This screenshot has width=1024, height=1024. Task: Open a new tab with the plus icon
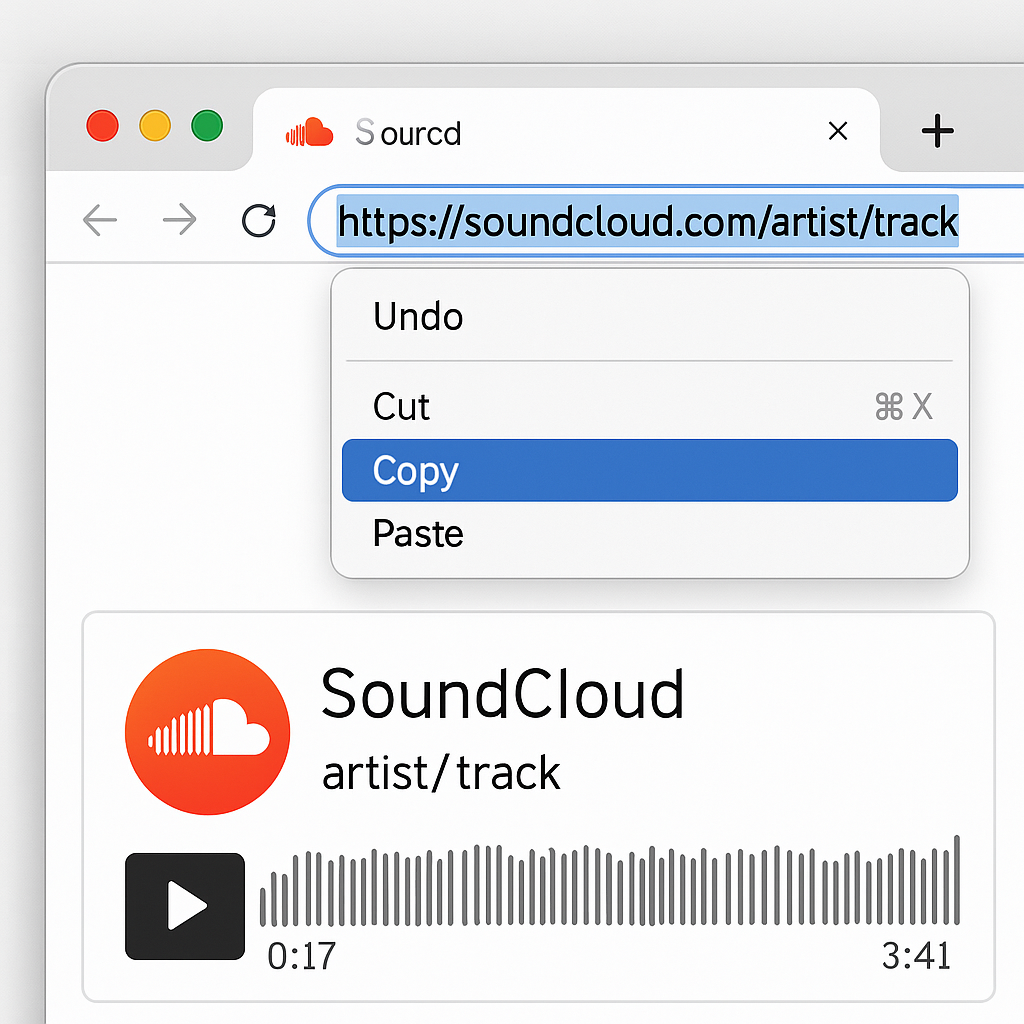click(937, 131)
